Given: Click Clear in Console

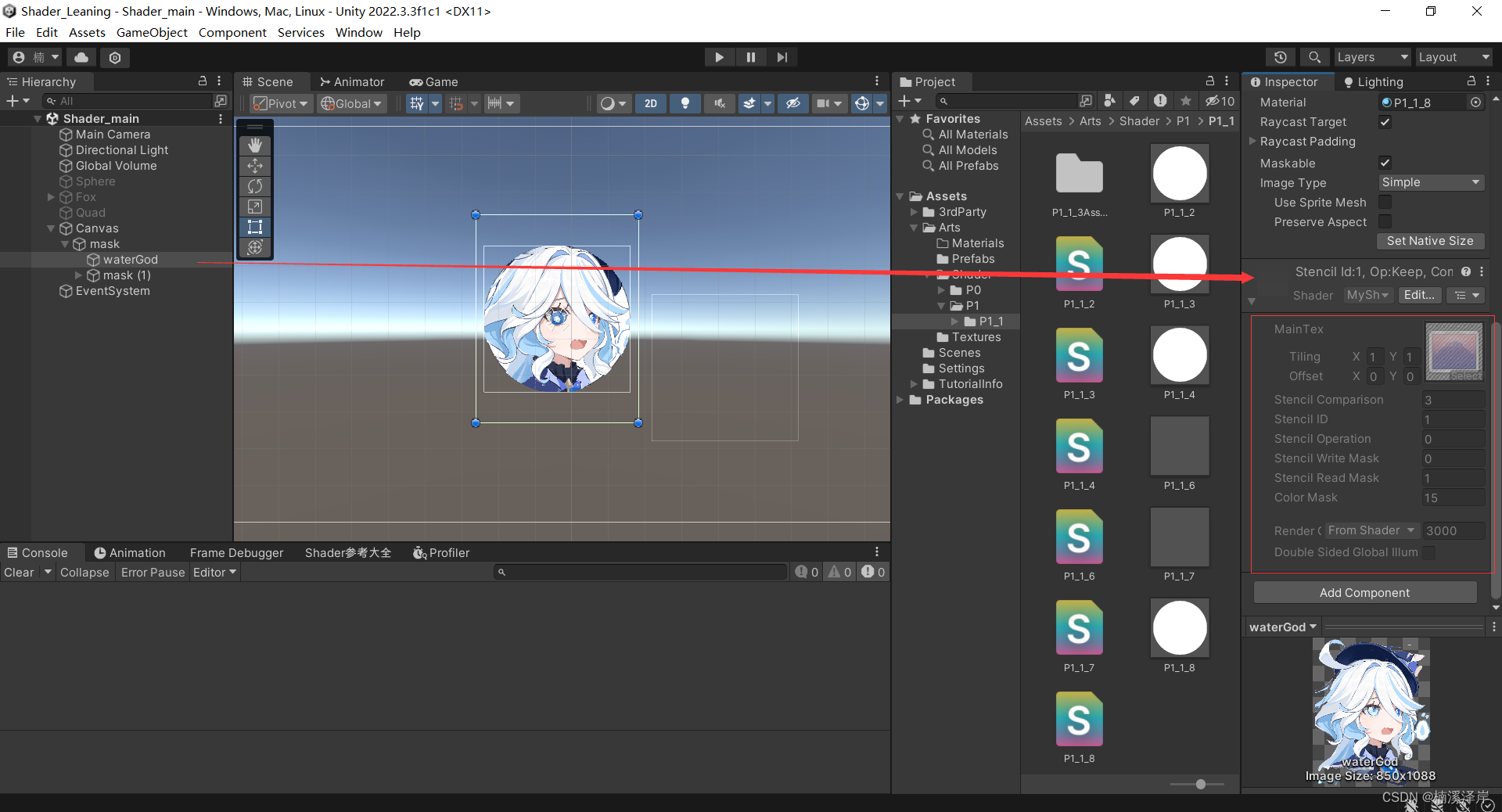Looking at the screenshot, I should click(x=19, y=573).
